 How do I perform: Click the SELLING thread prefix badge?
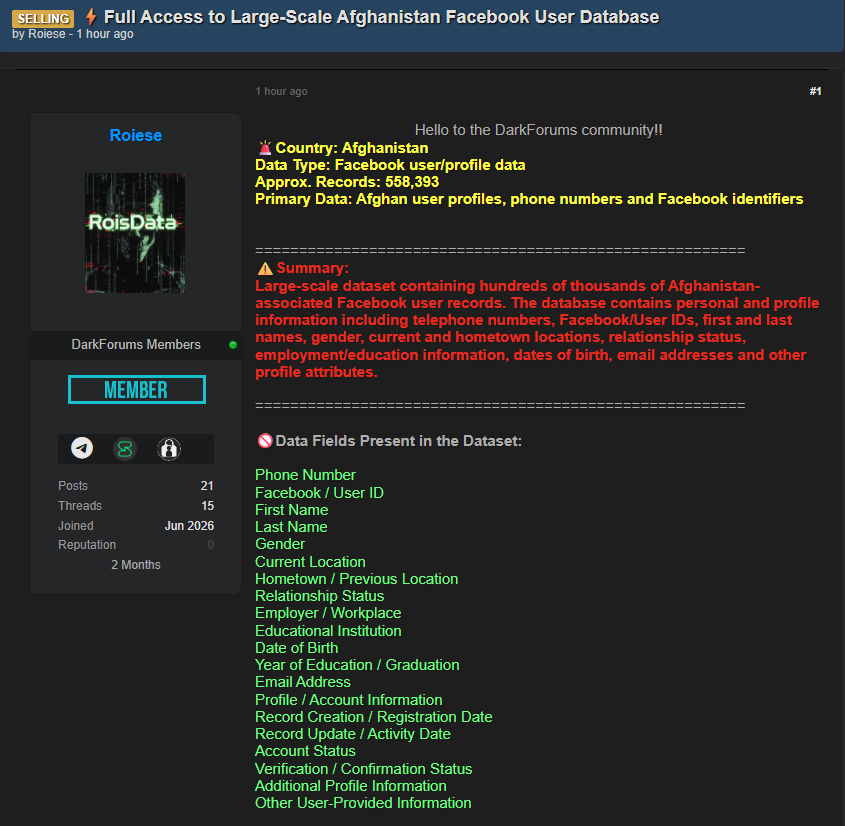pos(43,18)
